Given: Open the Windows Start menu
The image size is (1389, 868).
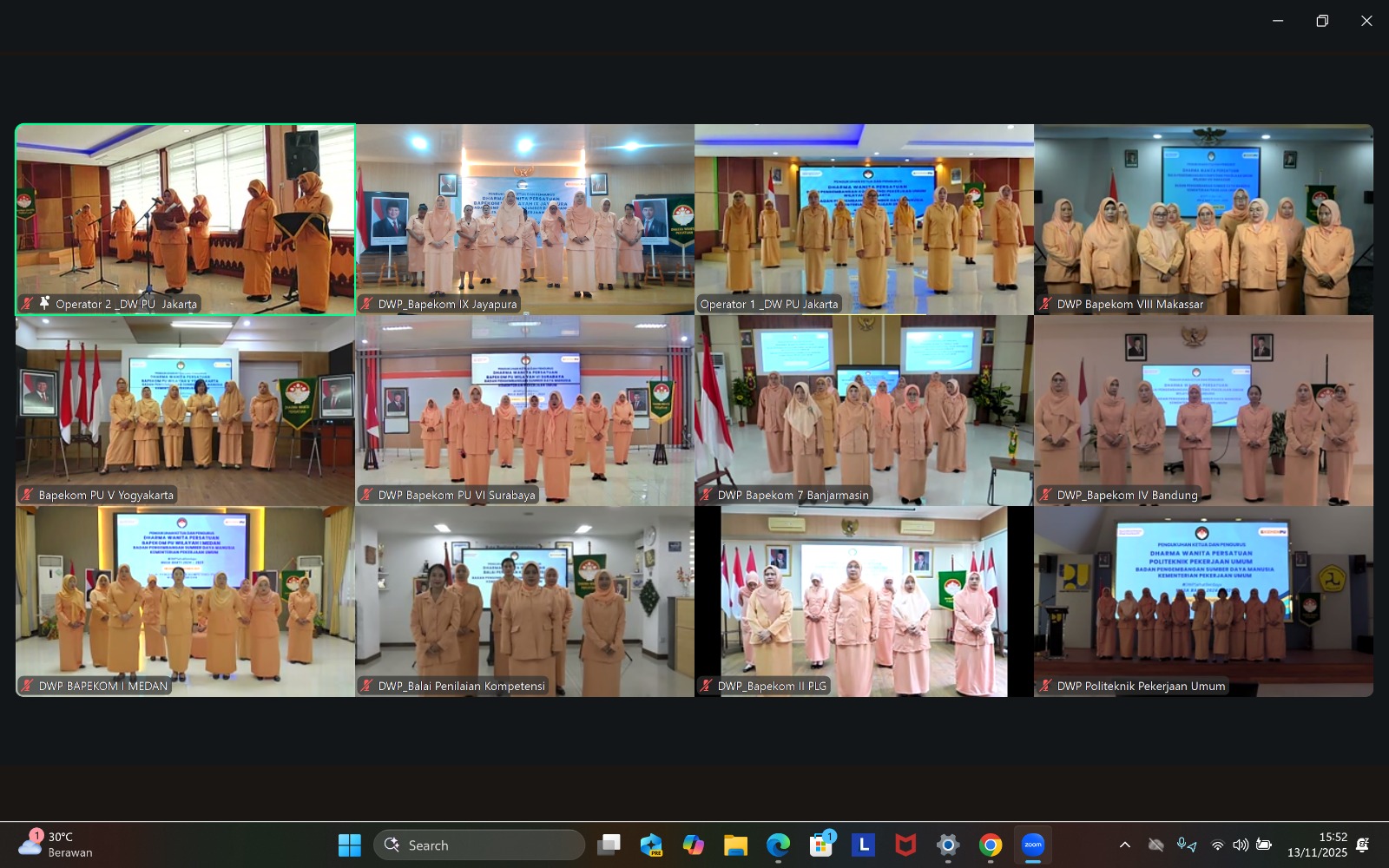Looking at the screenshot, I should coord(349,845).
